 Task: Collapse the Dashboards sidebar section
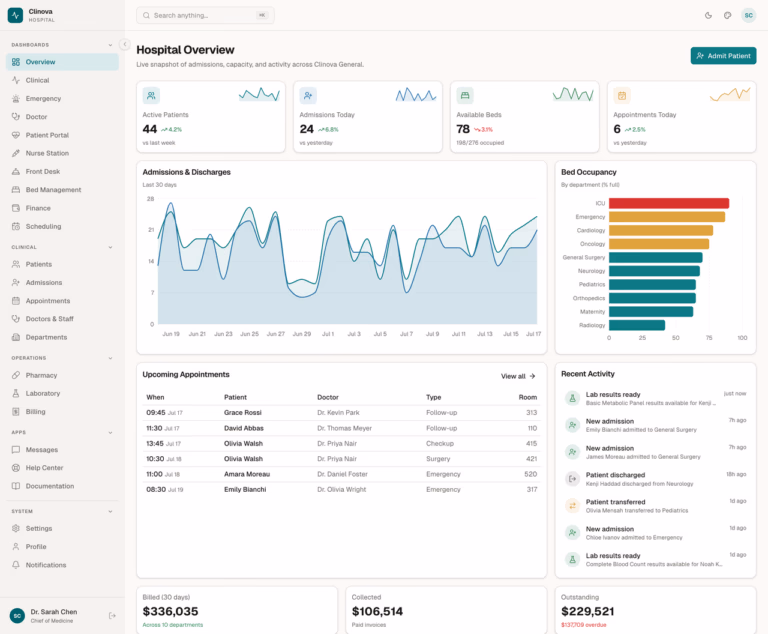point(110,45)
